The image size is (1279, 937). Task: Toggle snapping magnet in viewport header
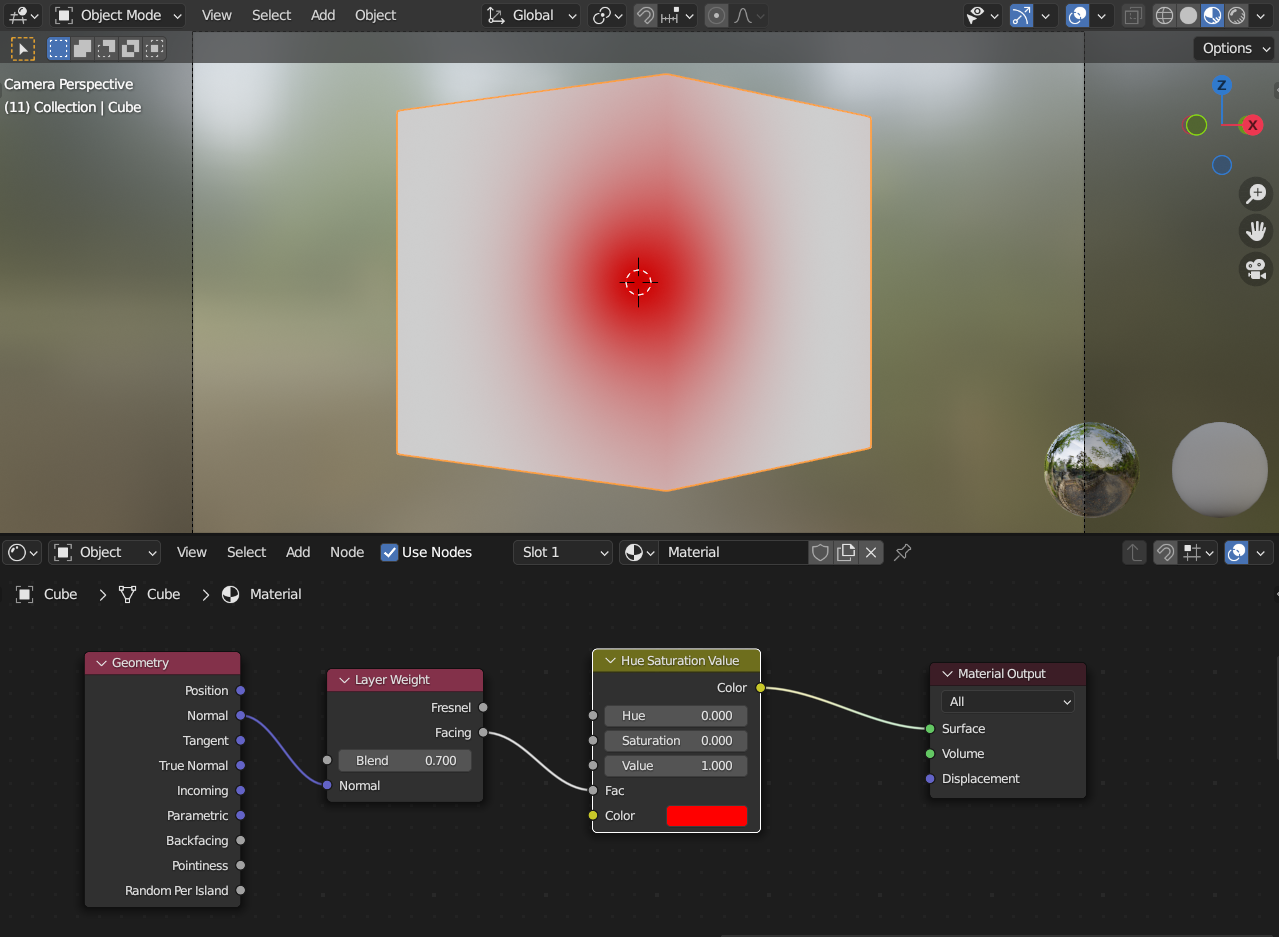point(646,15)
